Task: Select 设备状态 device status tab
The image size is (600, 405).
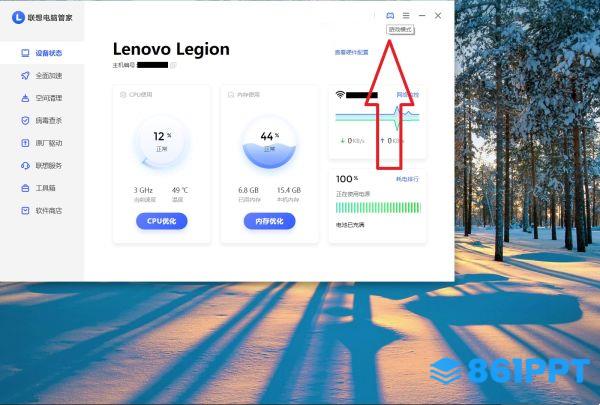Action: pyautogui.click(x=42, y=53)
